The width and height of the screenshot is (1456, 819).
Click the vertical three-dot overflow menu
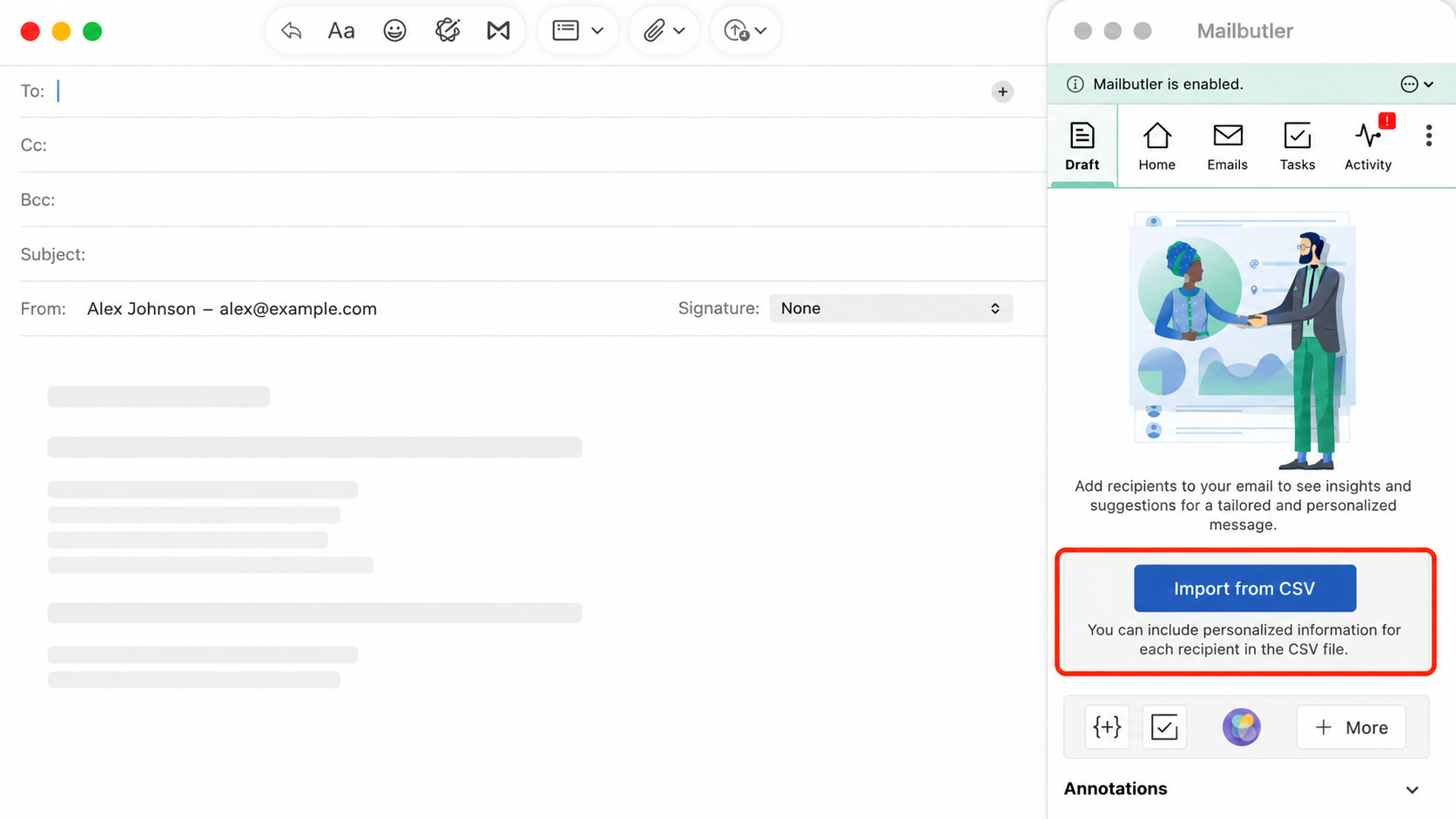pos(1428,136)
